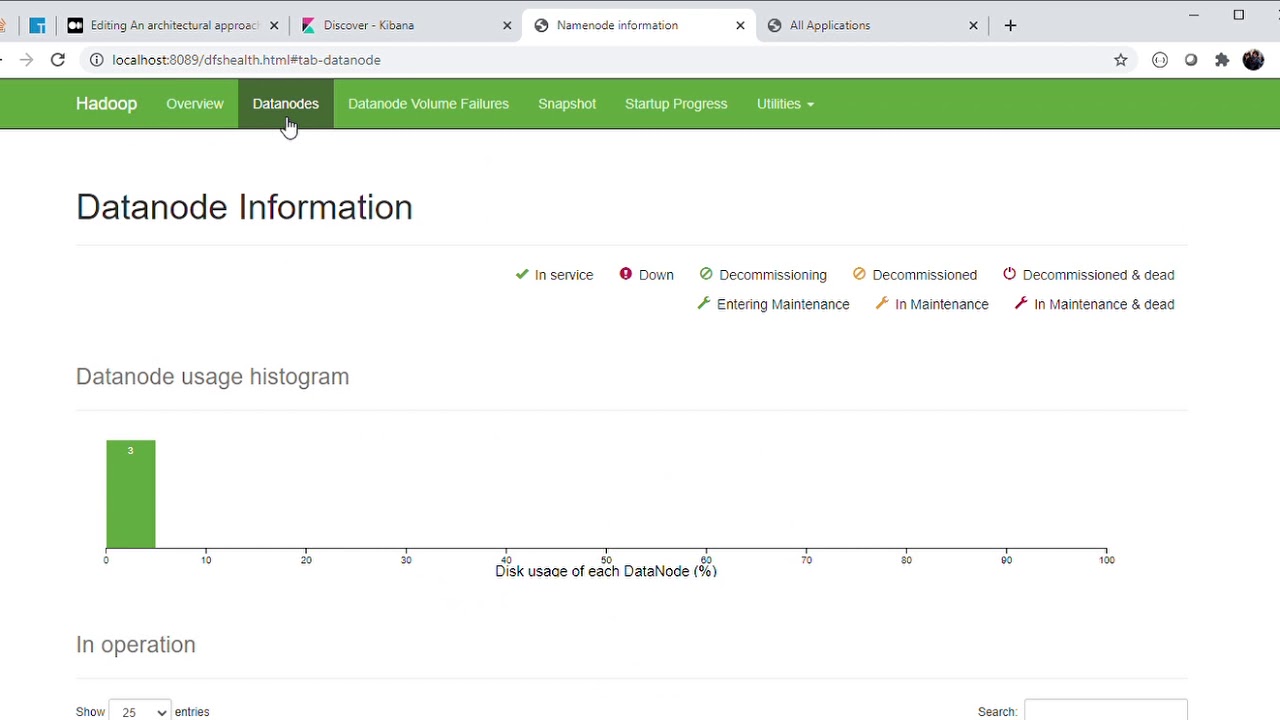Open a new browser tab
1280x720 pixels.
pos(1010,25)
